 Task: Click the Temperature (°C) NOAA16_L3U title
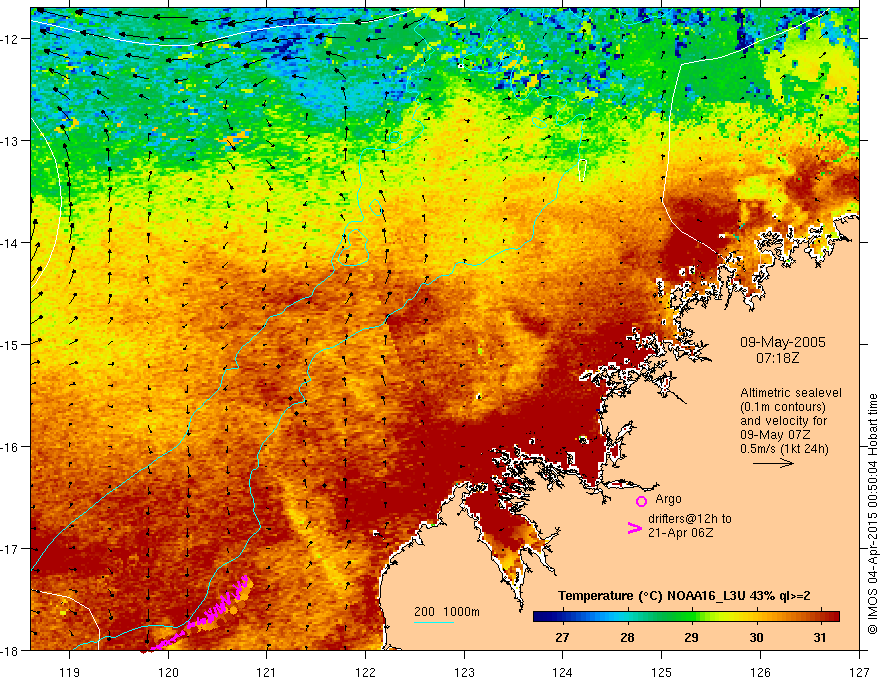684,596
